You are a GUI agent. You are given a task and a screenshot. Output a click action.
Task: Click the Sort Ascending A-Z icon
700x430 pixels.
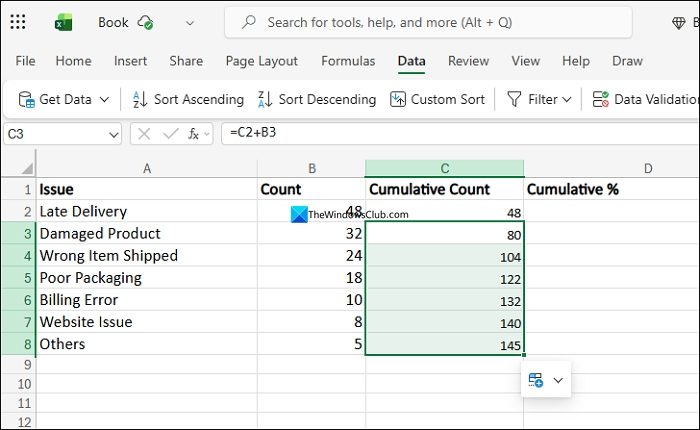coord(140,99)
